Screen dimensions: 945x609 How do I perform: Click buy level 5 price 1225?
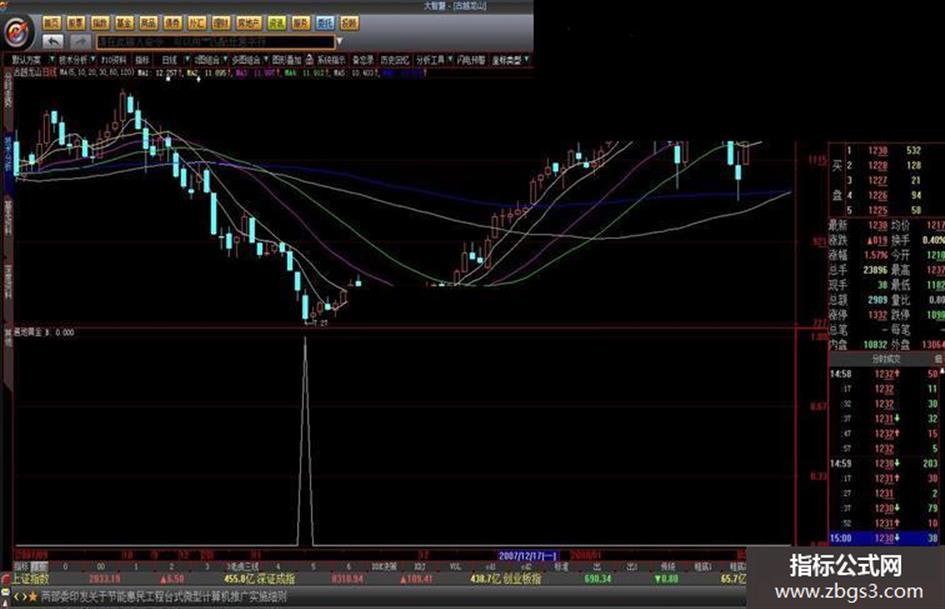click(x=878, y=210)
